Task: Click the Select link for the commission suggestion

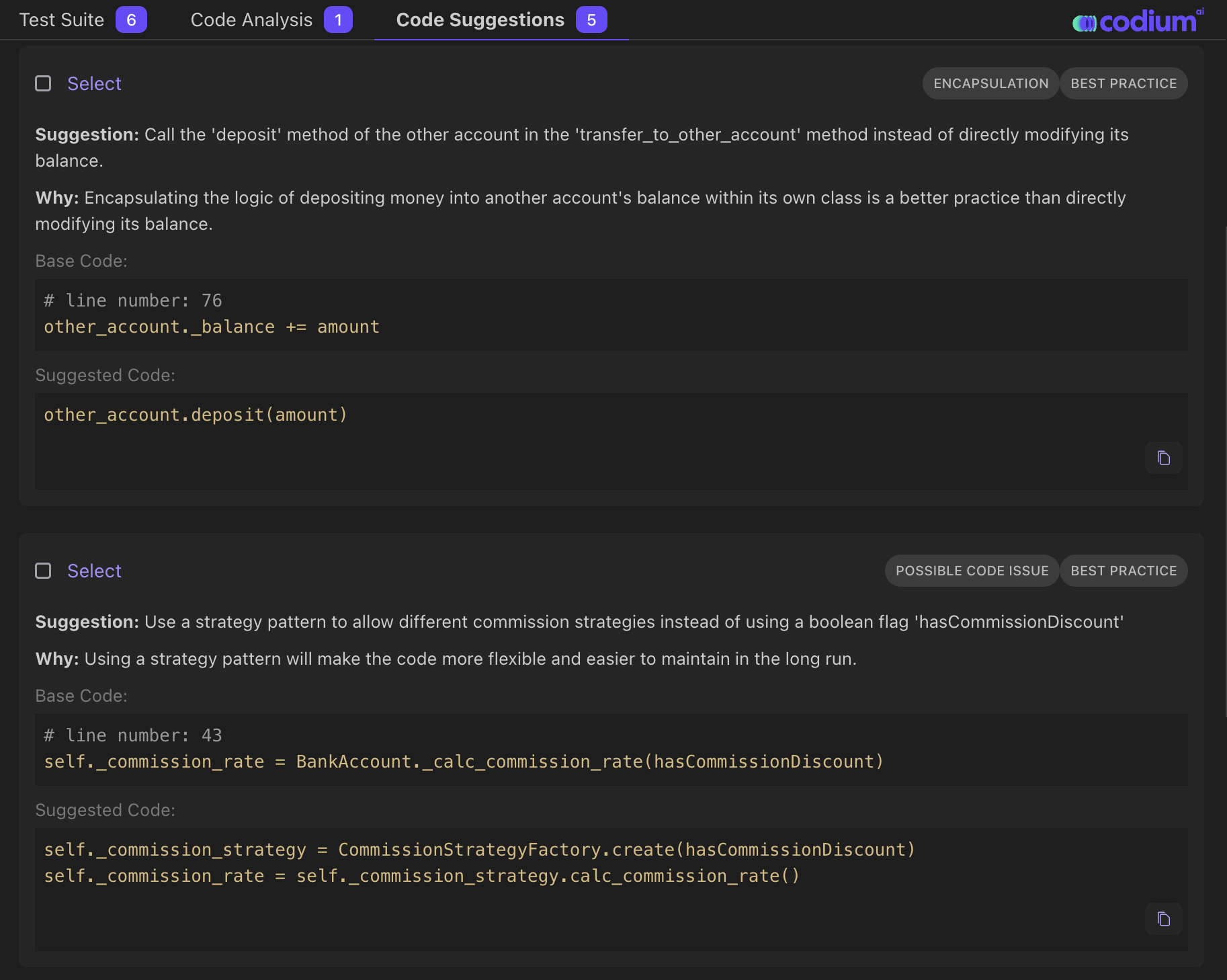Action: [x=94, y=571]
